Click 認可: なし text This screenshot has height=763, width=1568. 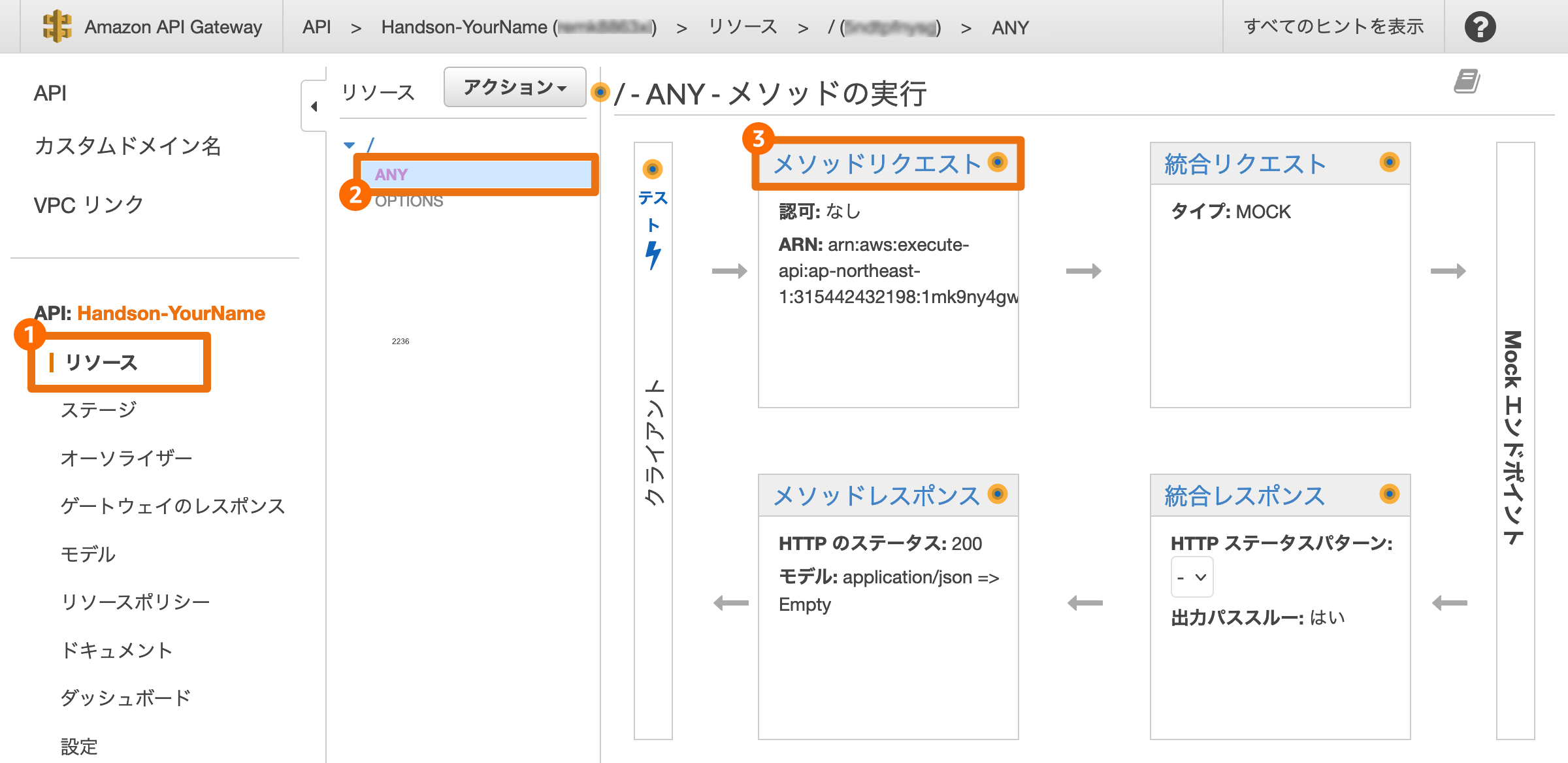(819, 211)
